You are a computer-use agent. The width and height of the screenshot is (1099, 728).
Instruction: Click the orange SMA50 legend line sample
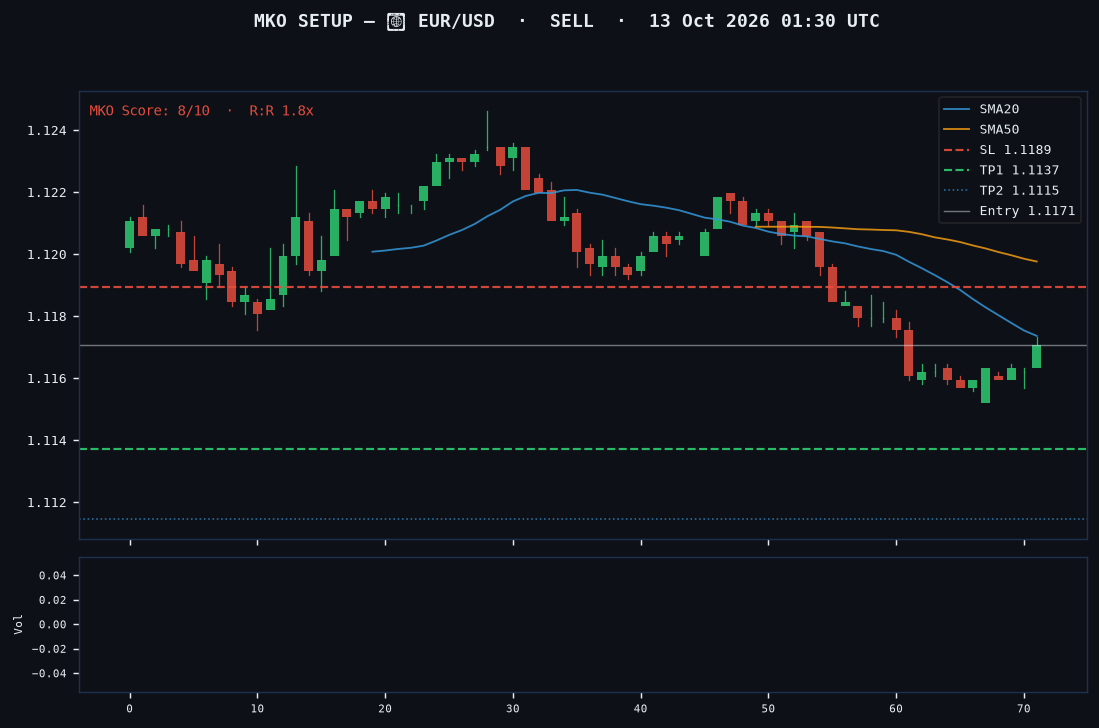(x=957, y=130)
